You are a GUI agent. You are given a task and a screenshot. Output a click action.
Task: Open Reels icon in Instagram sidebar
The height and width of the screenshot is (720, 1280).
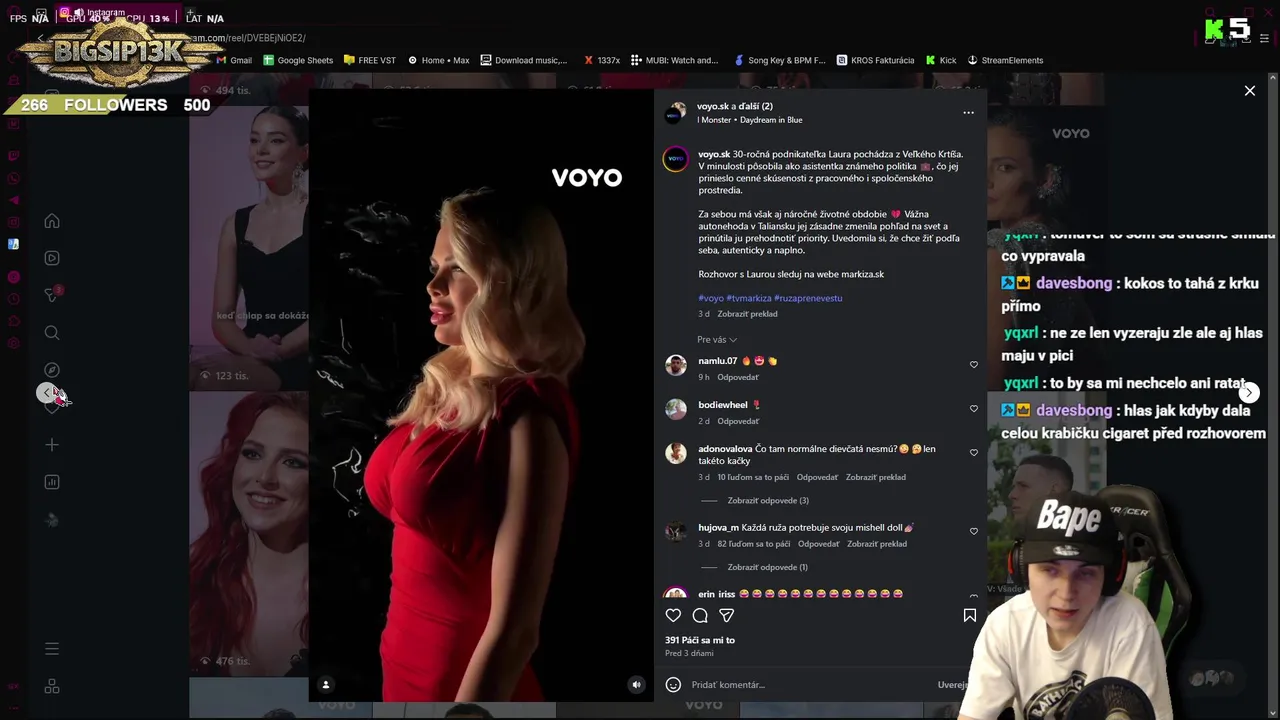[x=52, y=258]
